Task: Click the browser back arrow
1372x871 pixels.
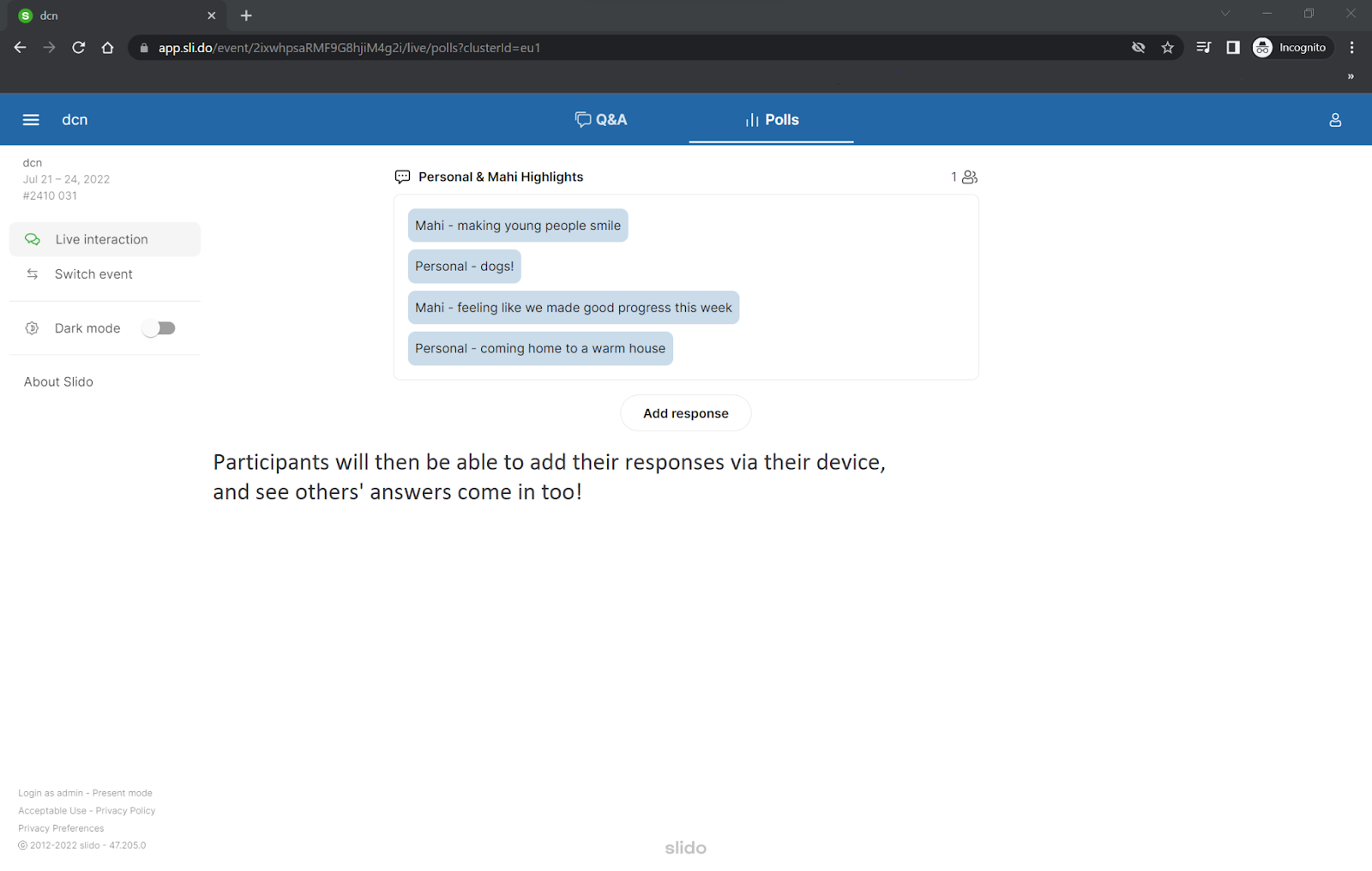Action: pyautogui.click(x=21, y=48)
